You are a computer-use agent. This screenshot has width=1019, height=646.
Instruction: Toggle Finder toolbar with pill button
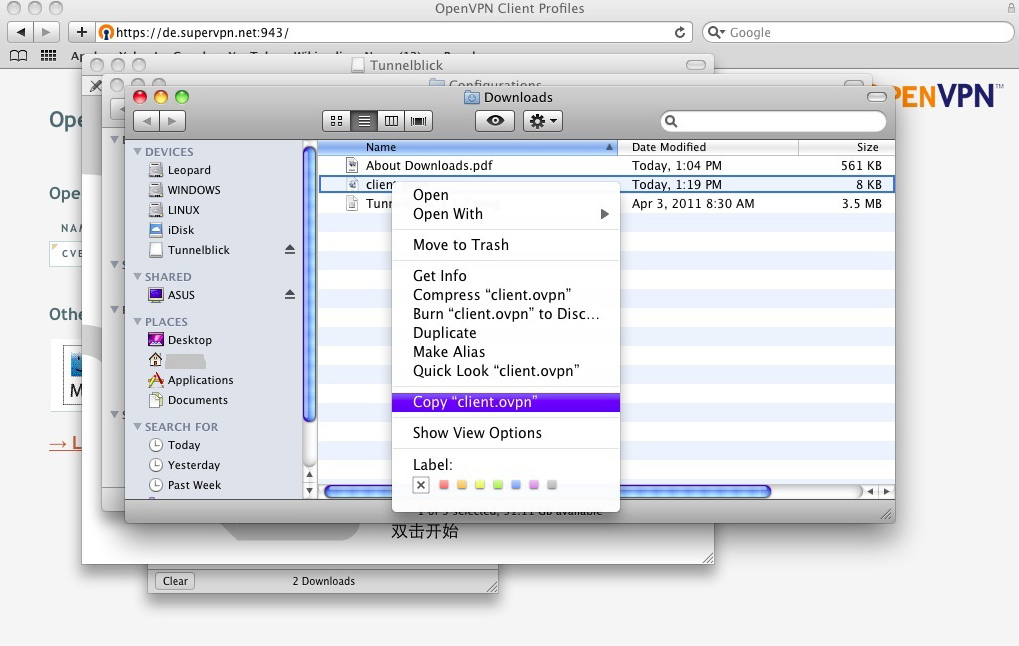click(x=876, y=97)
